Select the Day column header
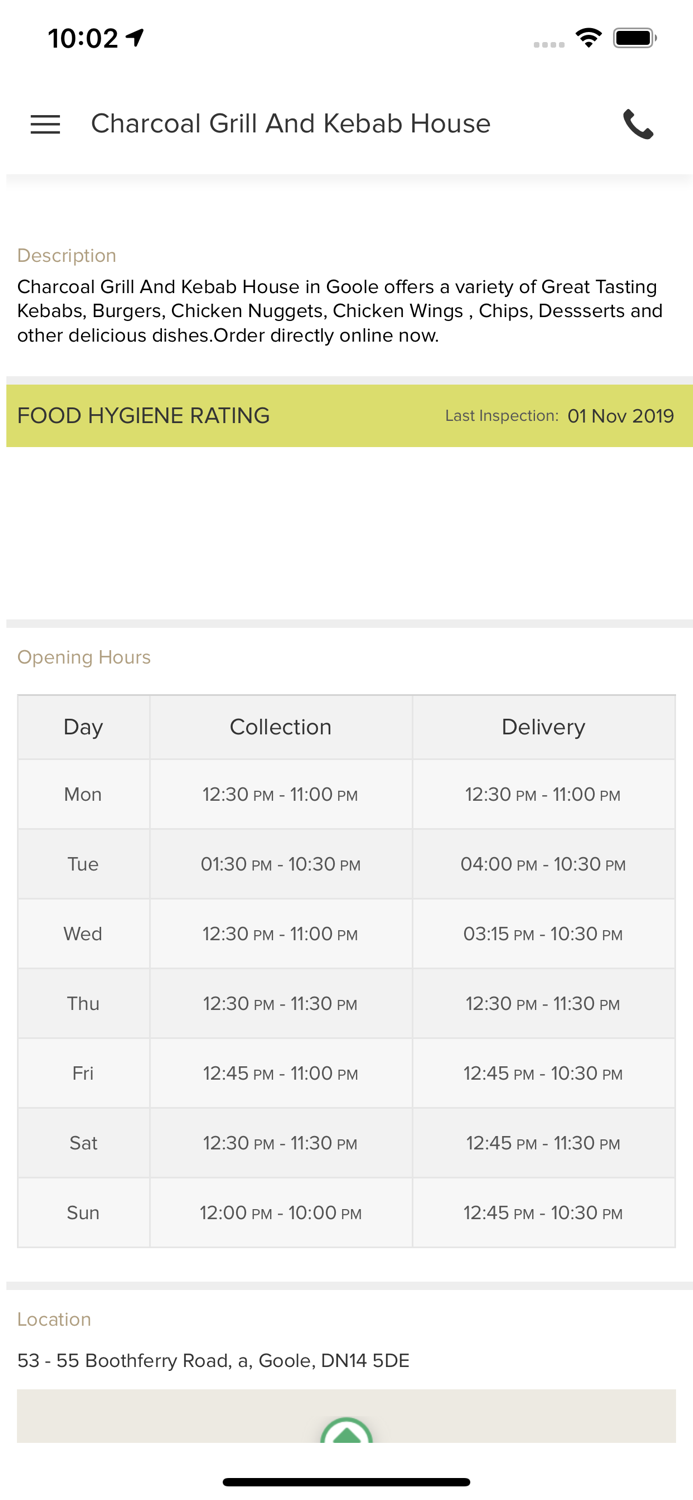 83,727
